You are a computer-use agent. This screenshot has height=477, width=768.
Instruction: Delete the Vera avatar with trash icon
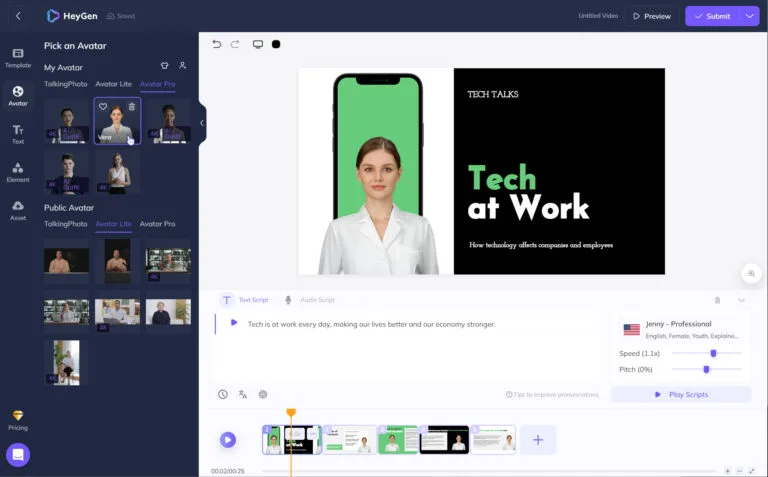132,106
